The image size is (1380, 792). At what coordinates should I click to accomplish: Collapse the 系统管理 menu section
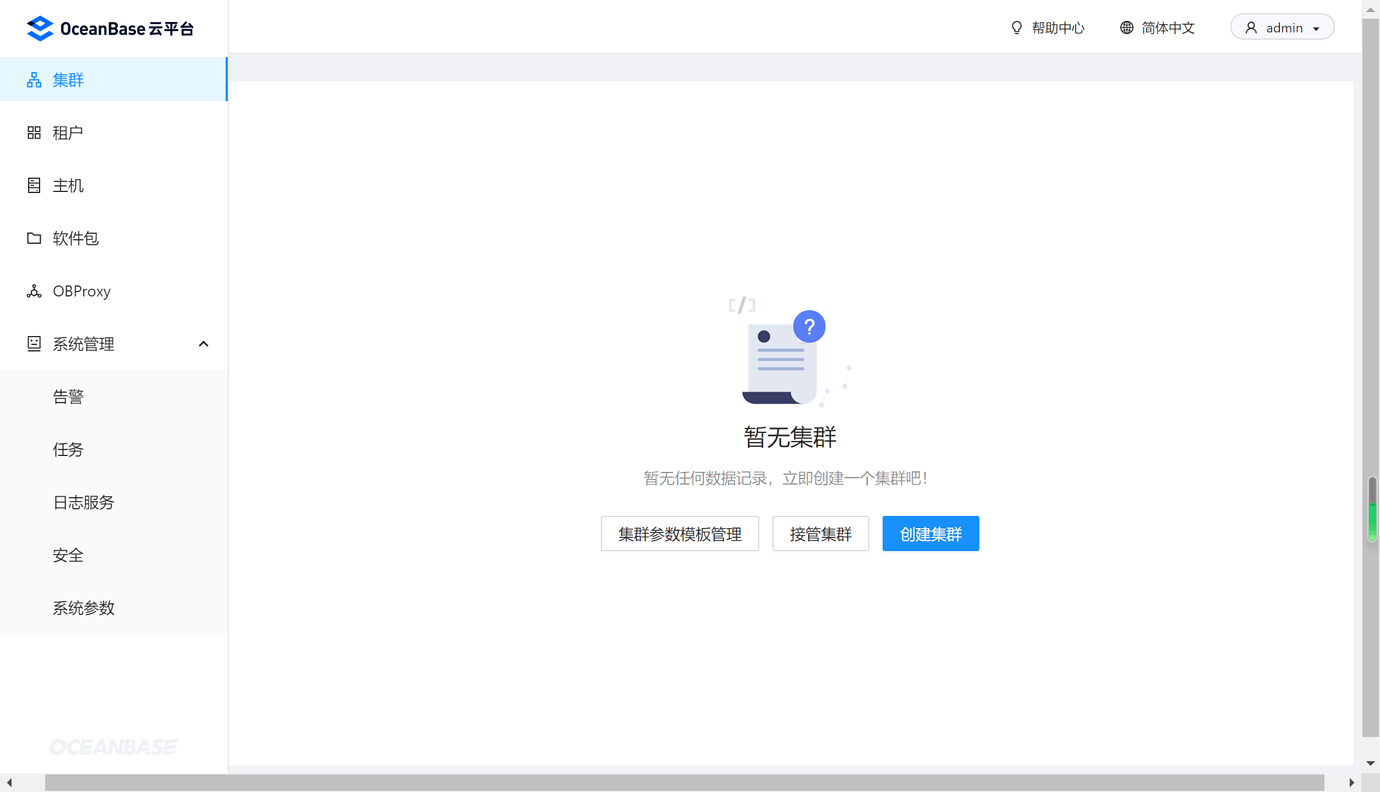[x=203, y=343]
